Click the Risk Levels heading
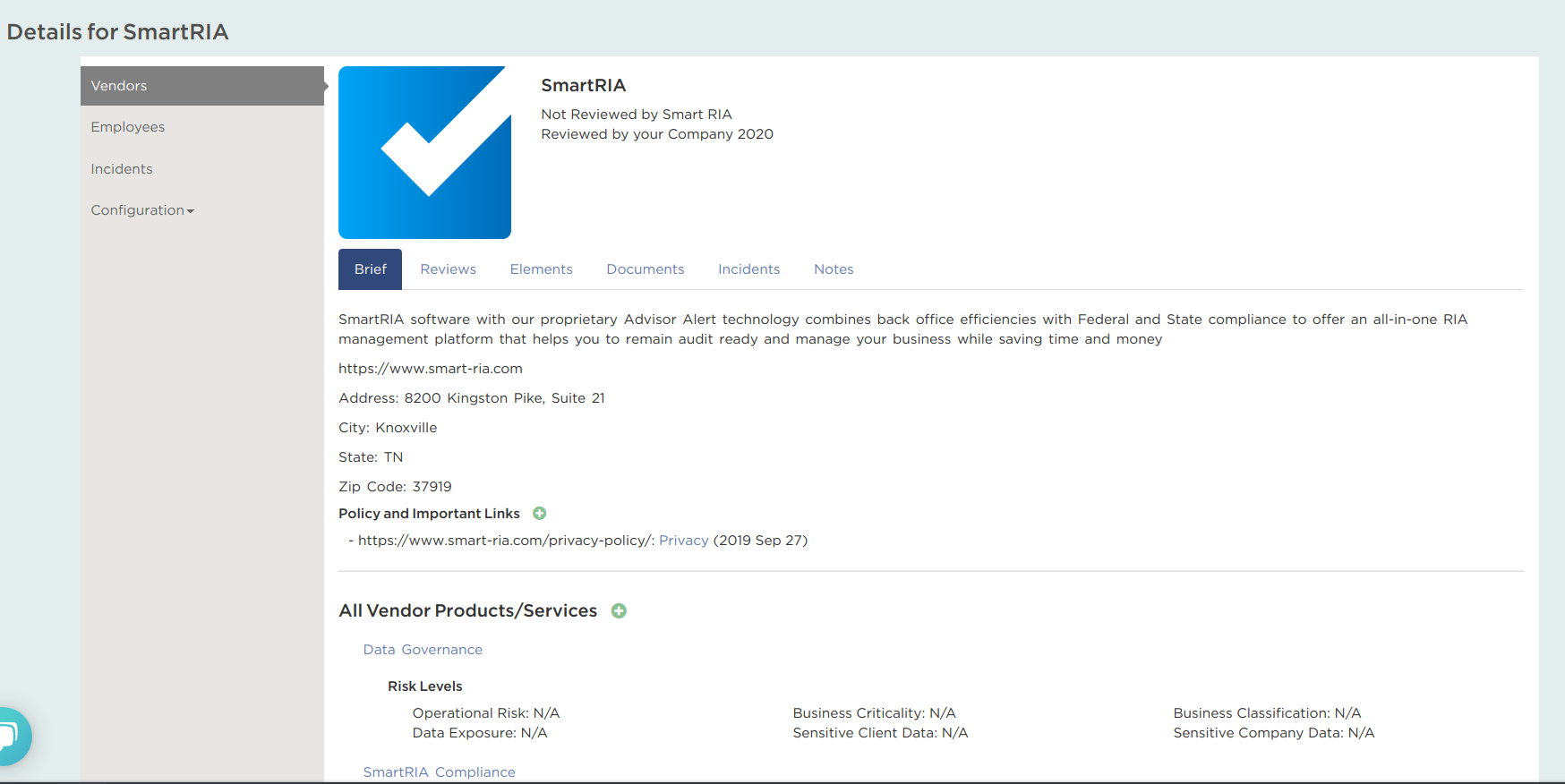 tap(425, 686)
